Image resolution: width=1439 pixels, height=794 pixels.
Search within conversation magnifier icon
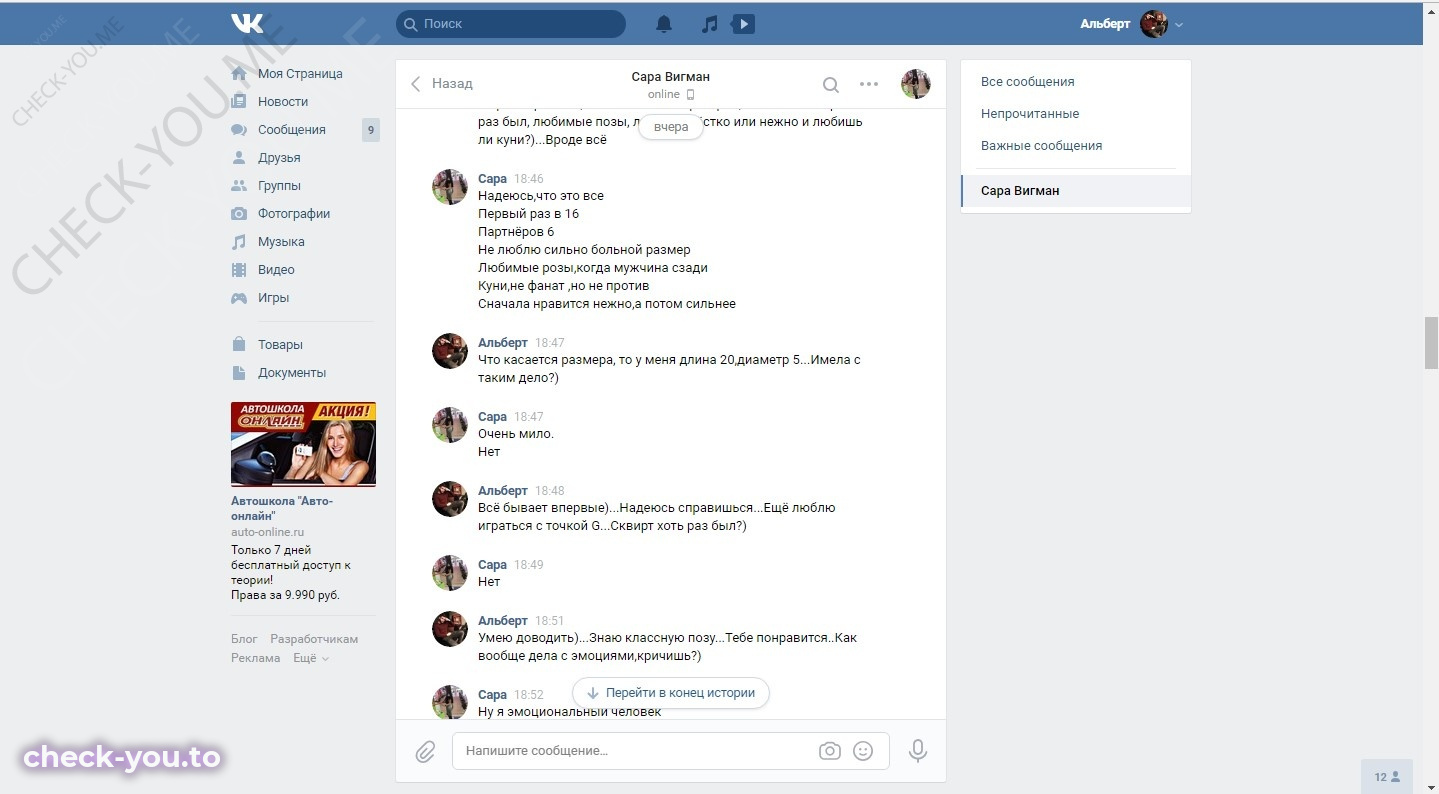point(831,85)
